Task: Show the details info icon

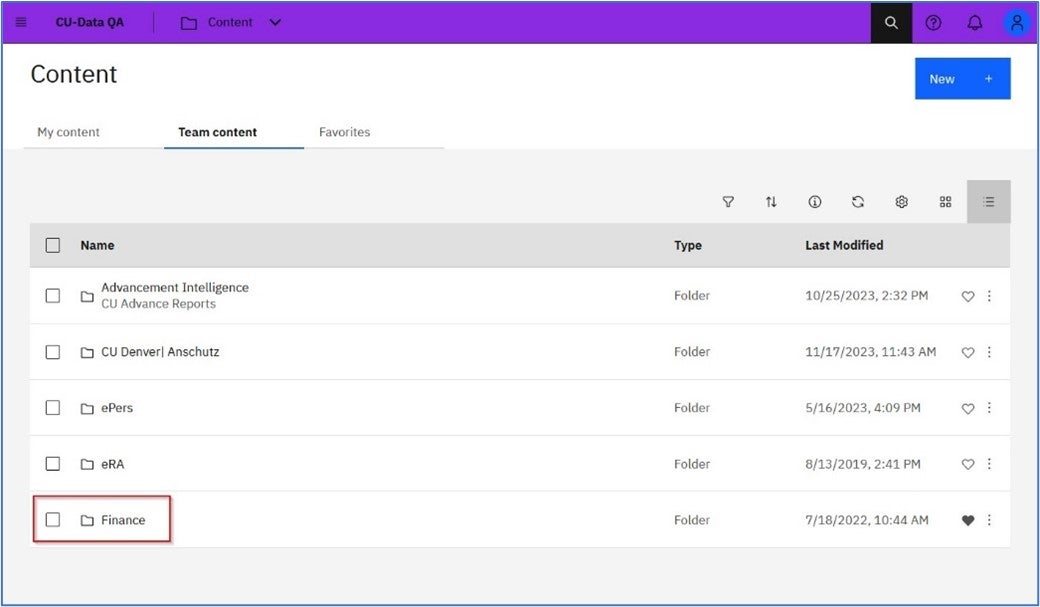Action: [x=814, y=202]
